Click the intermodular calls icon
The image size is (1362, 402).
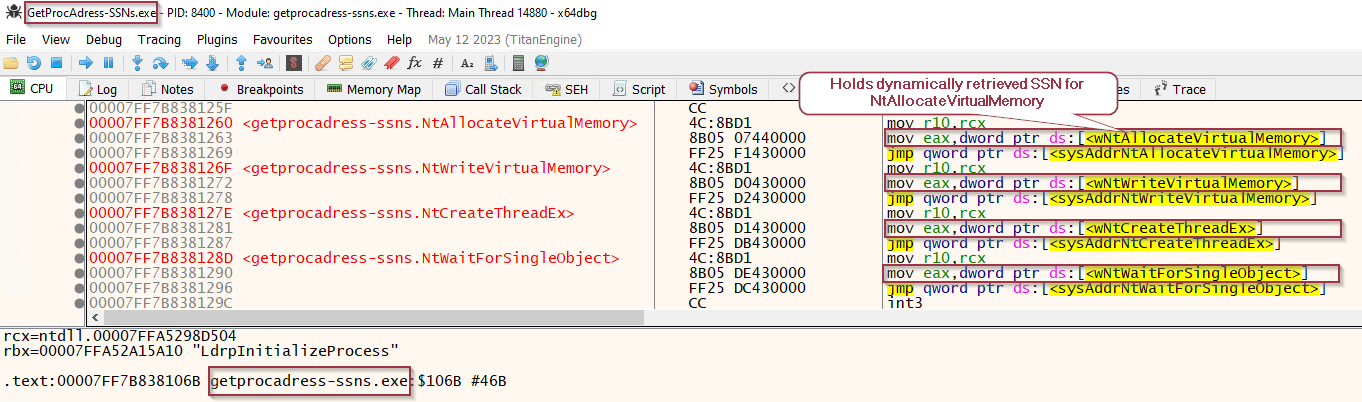(491, 62)
